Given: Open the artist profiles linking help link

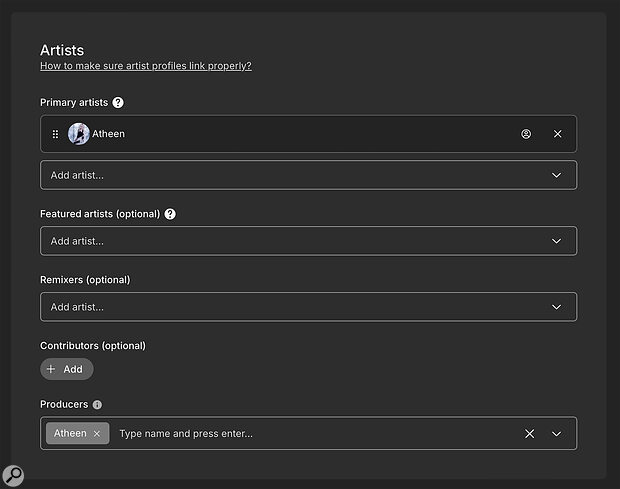Looking at the screenshot, I should 146,66.
